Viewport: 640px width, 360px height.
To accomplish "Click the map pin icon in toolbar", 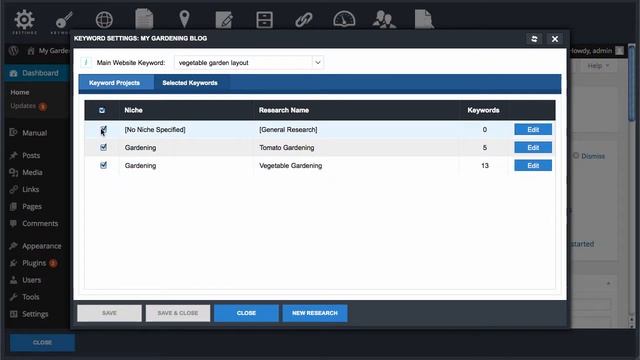I will click(x=184, y=19).
